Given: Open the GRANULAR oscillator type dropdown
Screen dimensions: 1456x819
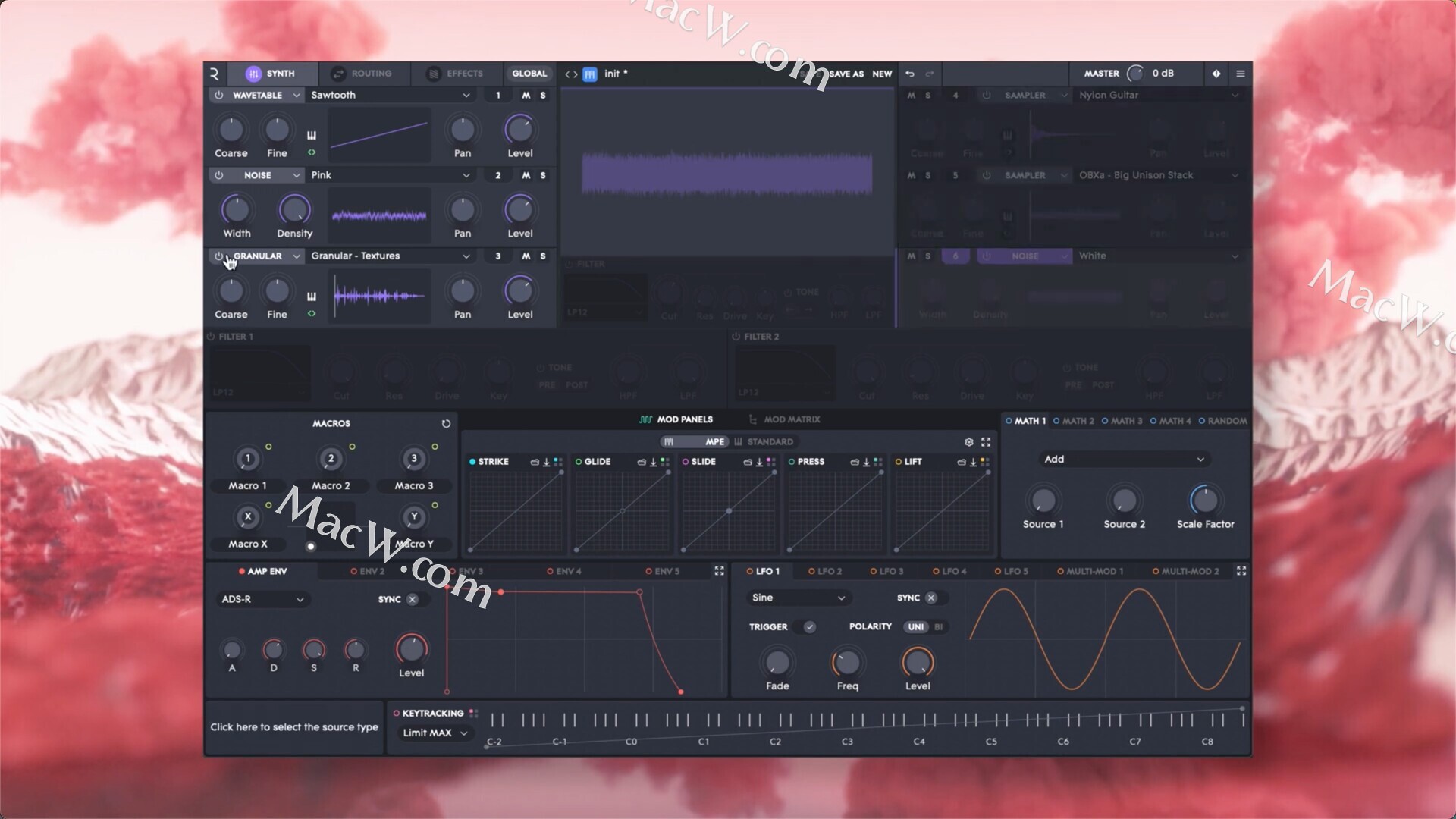Looking at the screenshot, I should (x=265, y=256).
